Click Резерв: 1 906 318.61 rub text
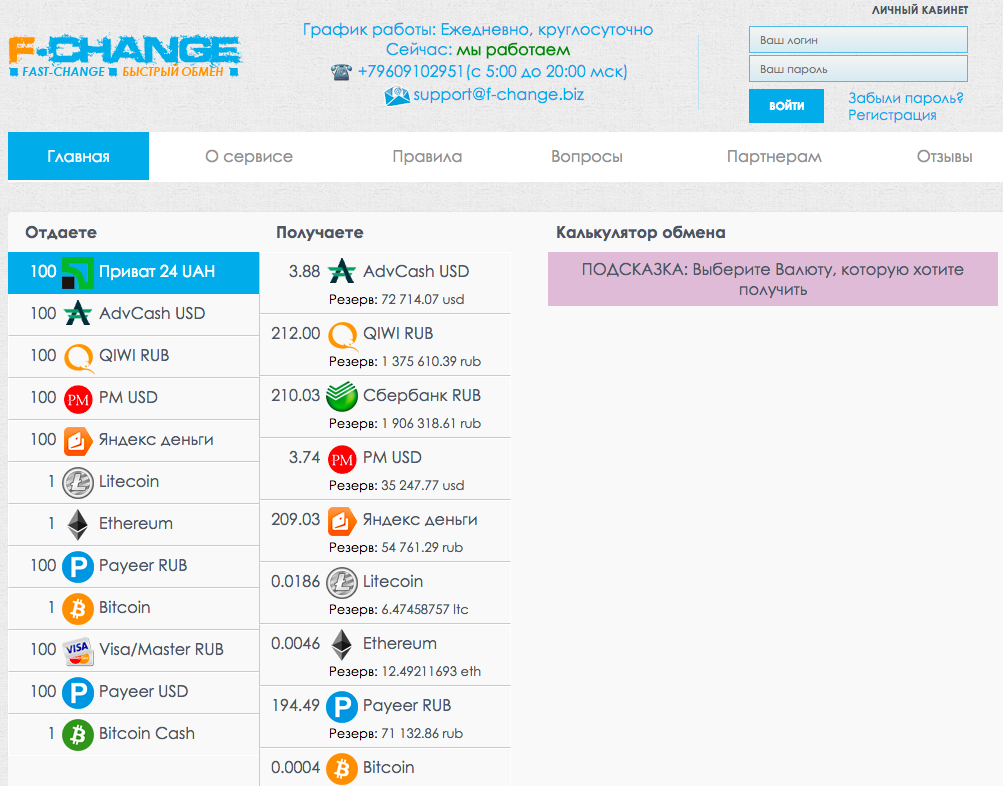Screen dimensions: 1003x786 405,423
